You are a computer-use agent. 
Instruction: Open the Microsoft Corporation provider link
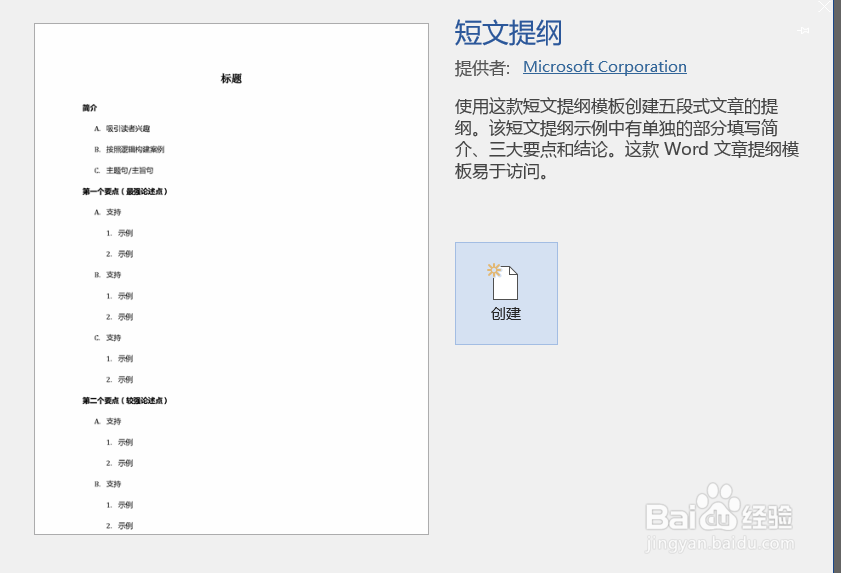tap(604, 67)
